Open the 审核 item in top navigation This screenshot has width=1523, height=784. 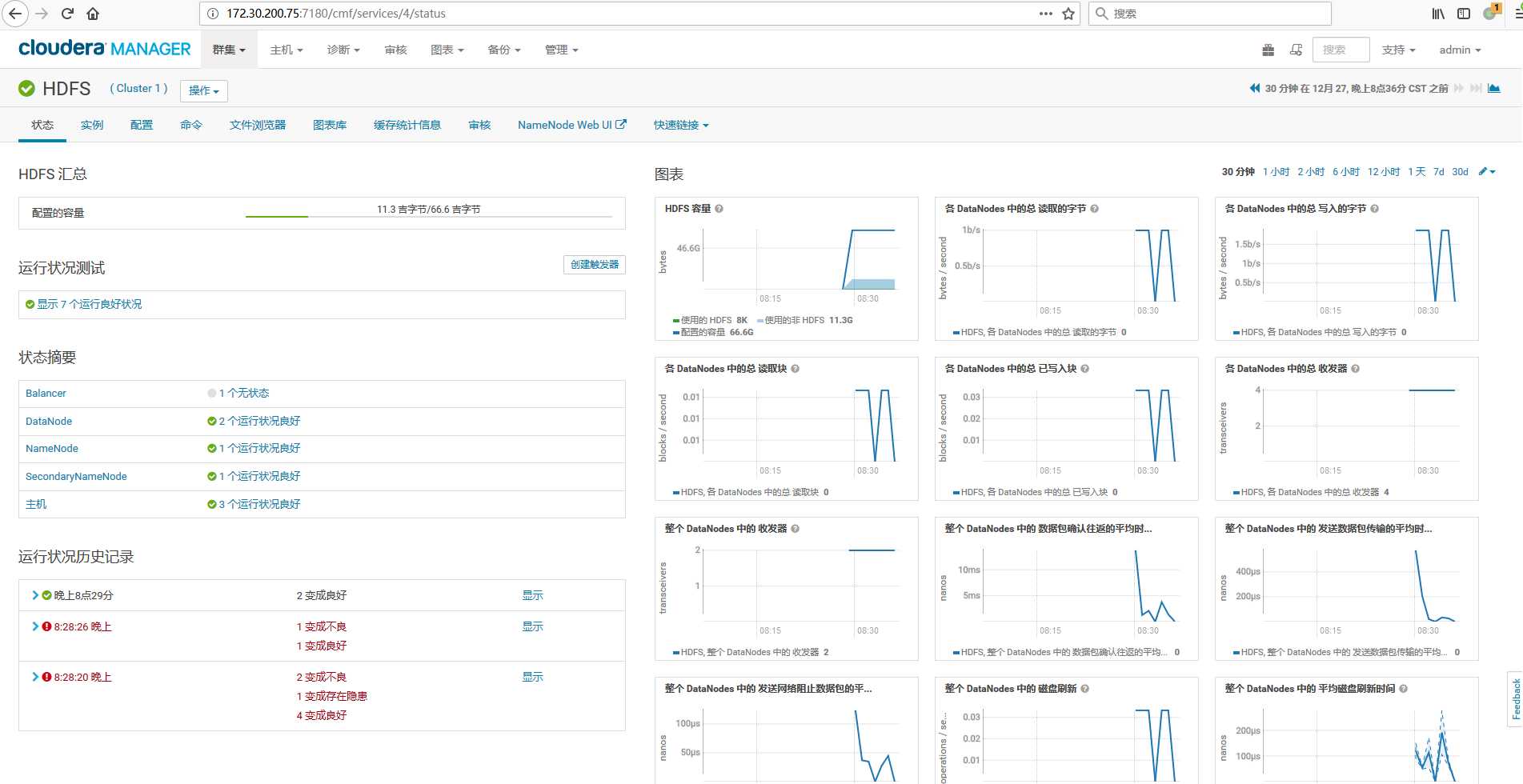click(395, 50)
